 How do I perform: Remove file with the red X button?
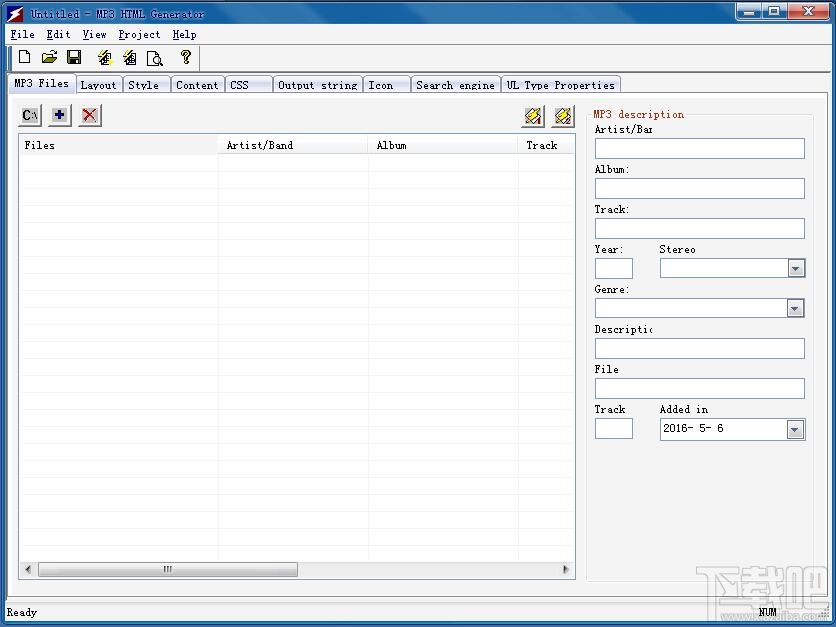90,115
